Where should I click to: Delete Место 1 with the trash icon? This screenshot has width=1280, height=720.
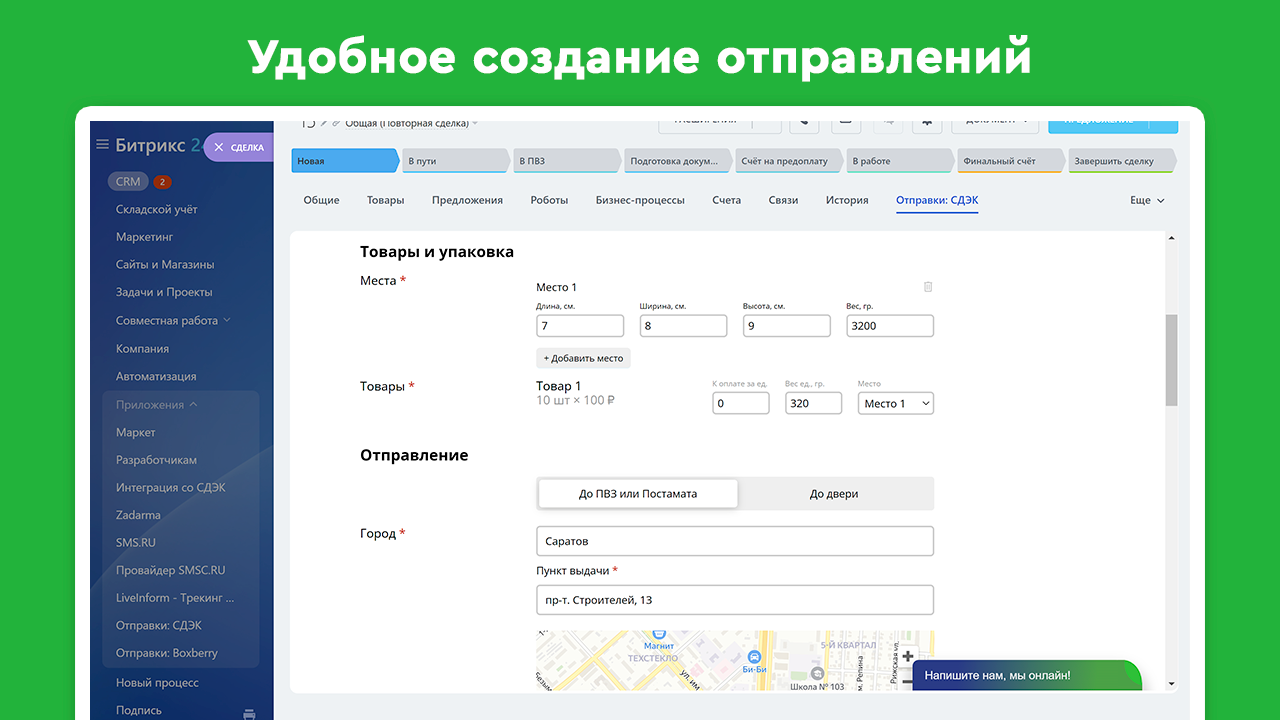(x=927, y=287)
